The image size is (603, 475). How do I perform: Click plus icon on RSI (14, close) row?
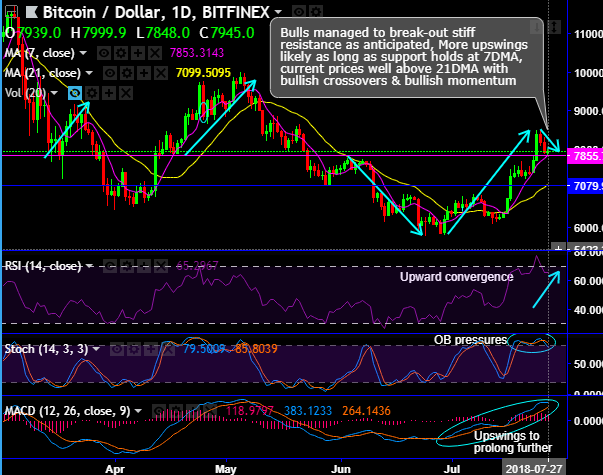coord(144,266)
